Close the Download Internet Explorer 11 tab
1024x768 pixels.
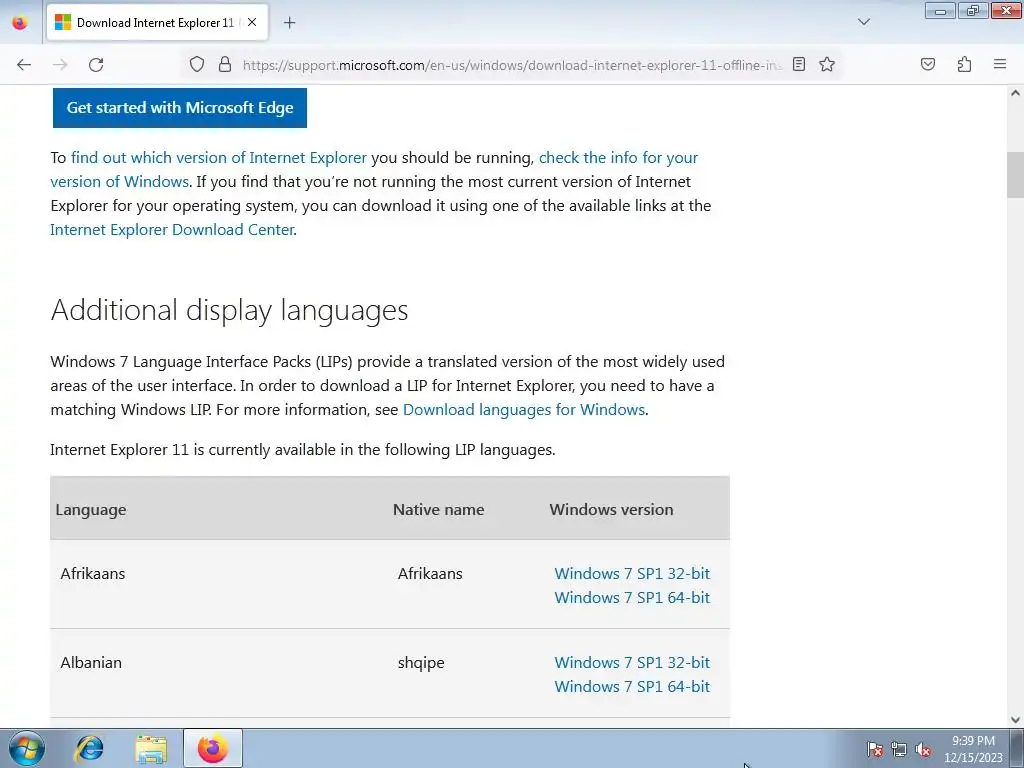coord(252,22)
